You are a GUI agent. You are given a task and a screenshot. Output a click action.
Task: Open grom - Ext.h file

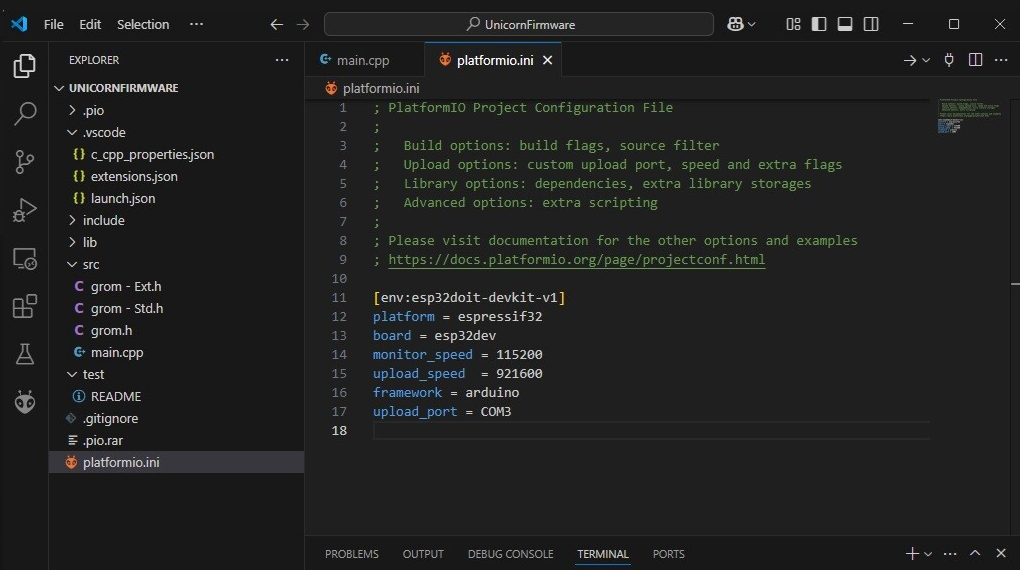(176, 287)
